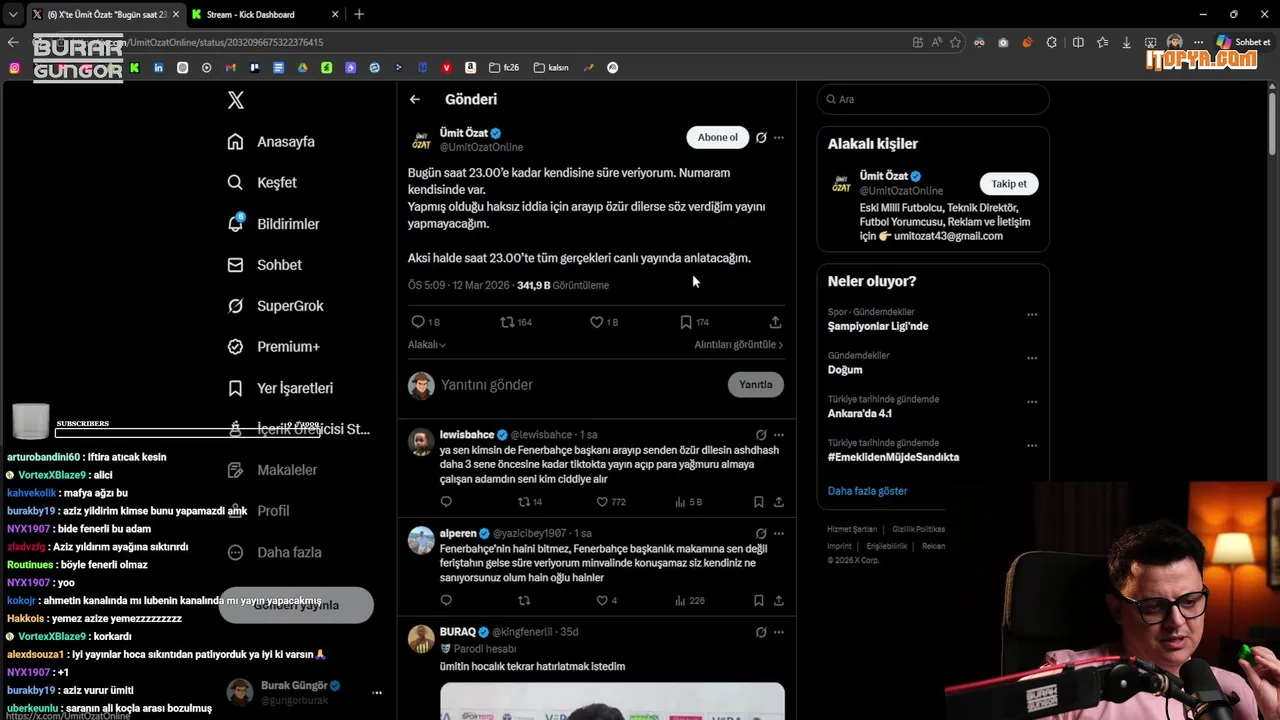Click the views icon showing 5 B
This screenshot has height=720, width=1280.
click(x=680, y=502)
